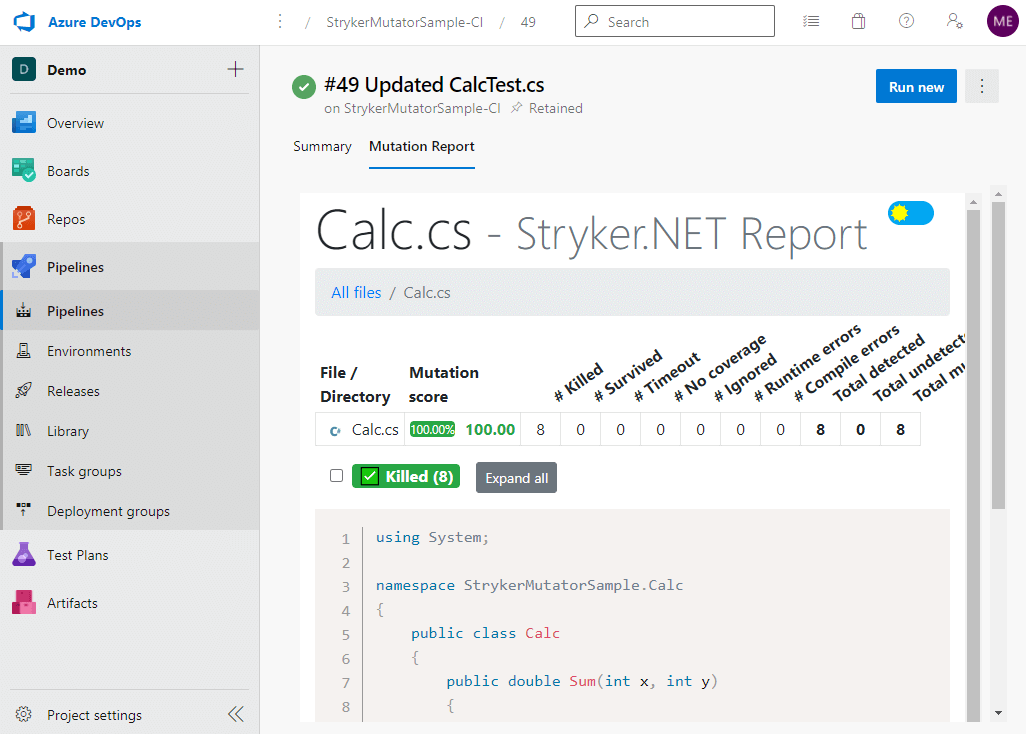This screenshot has height=734, width=1026.
Task: Open the work items list icon
Action: click(811, 22)
